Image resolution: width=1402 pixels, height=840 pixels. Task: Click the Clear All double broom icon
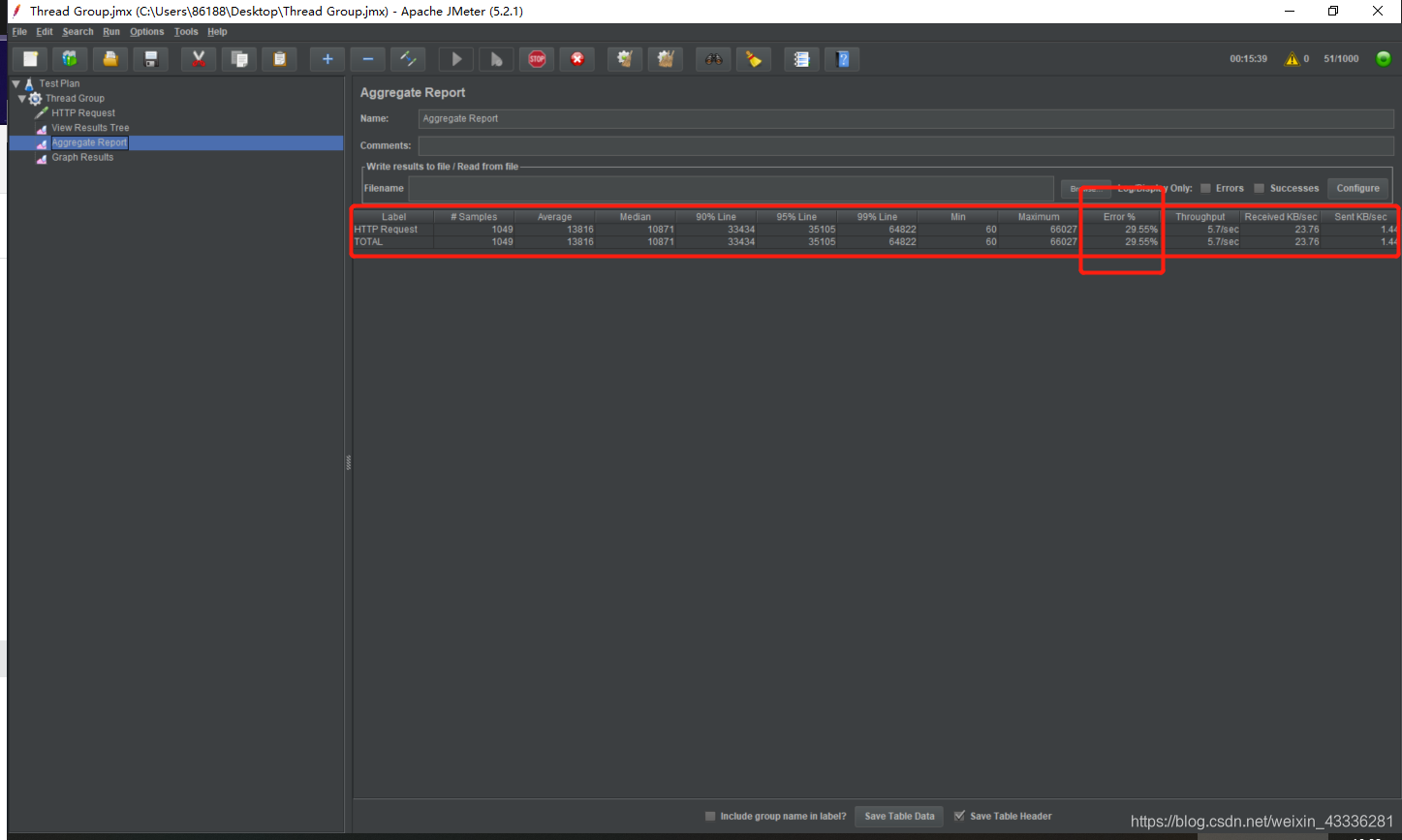[x=666, y=59]
